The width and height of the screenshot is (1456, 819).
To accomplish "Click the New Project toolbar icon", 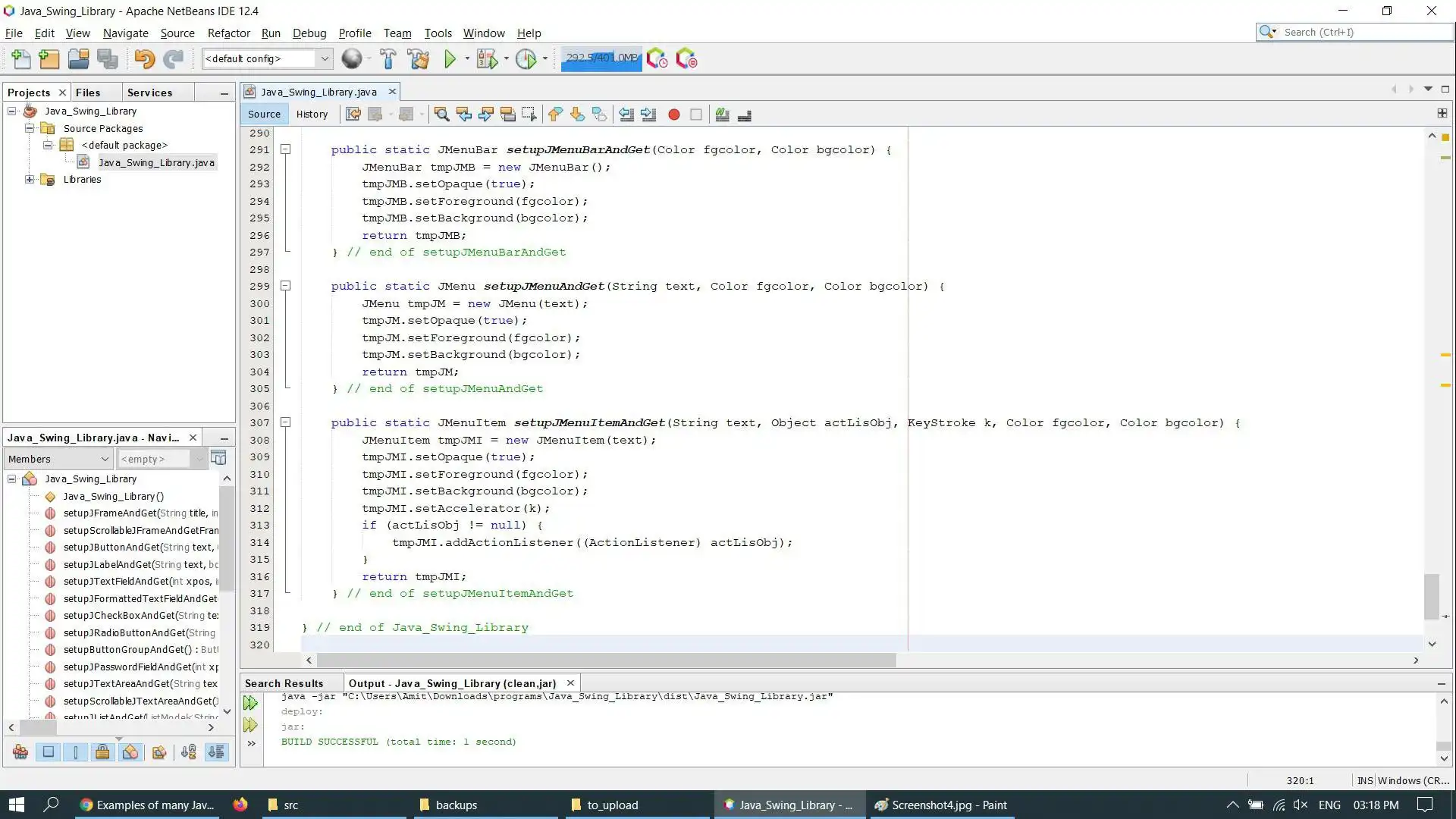I will coord(49,58).
